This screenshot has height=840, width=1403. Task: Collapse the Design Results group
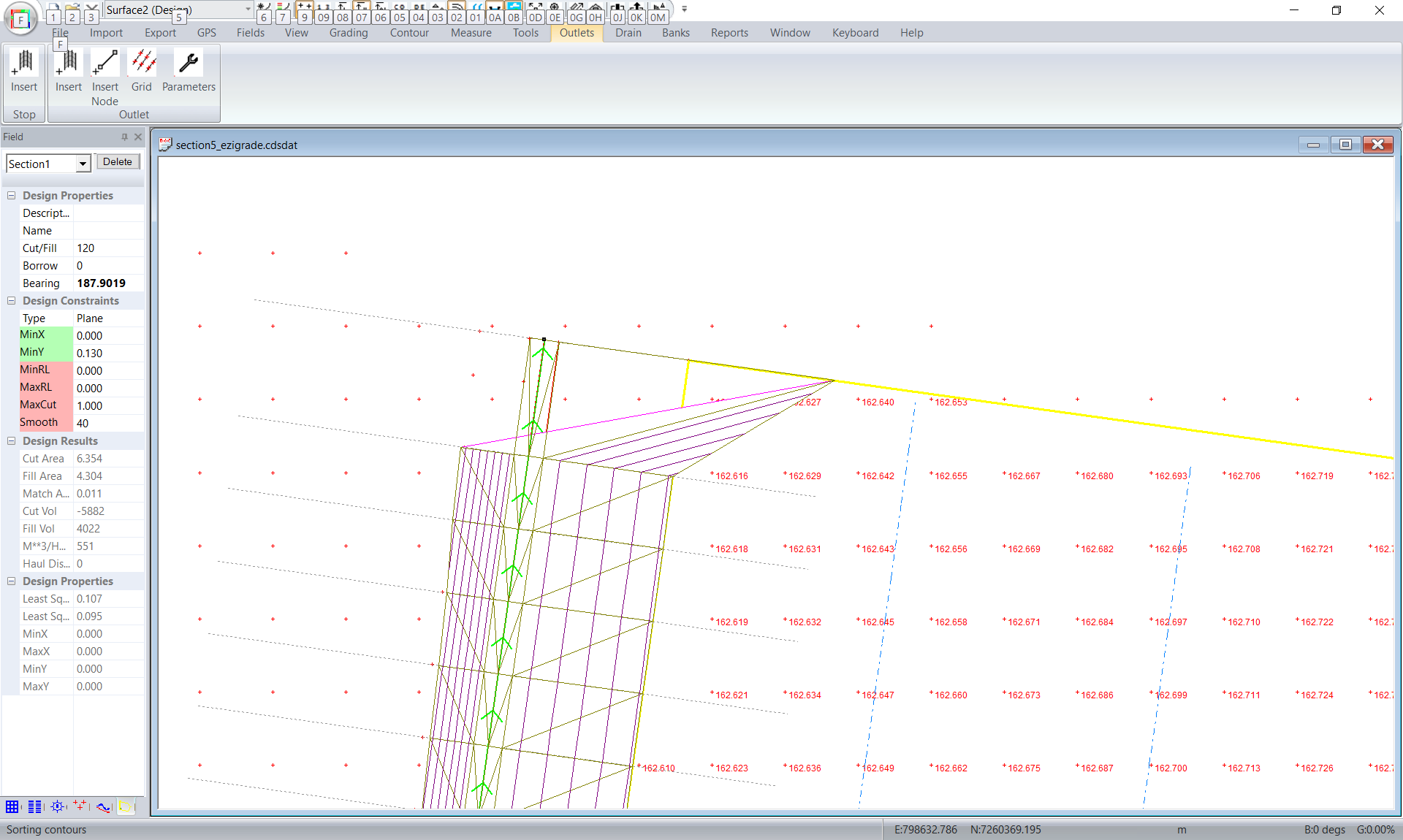[11, 440]
